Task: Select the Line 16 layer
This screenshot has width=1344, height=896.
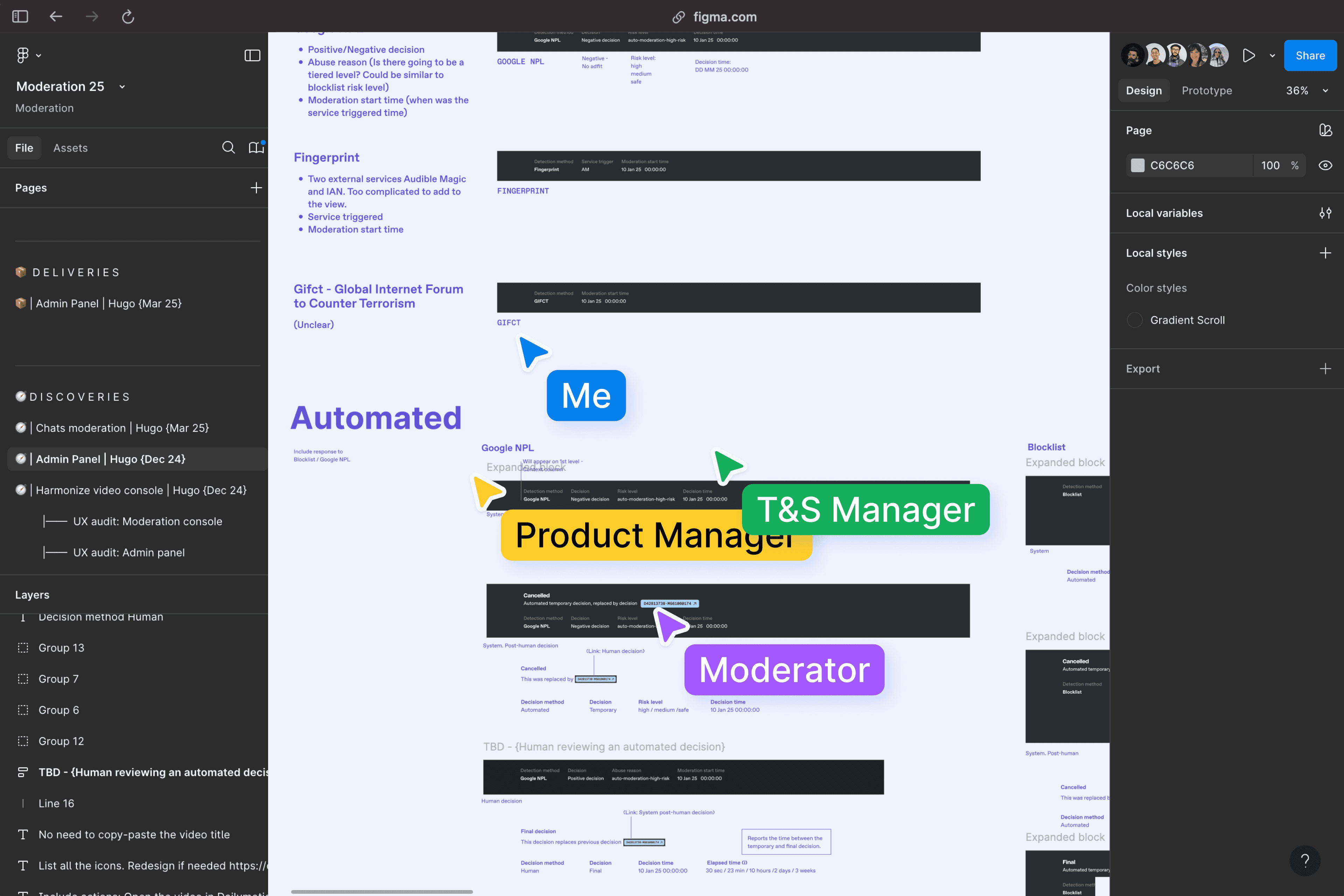Action: [56, 804]
